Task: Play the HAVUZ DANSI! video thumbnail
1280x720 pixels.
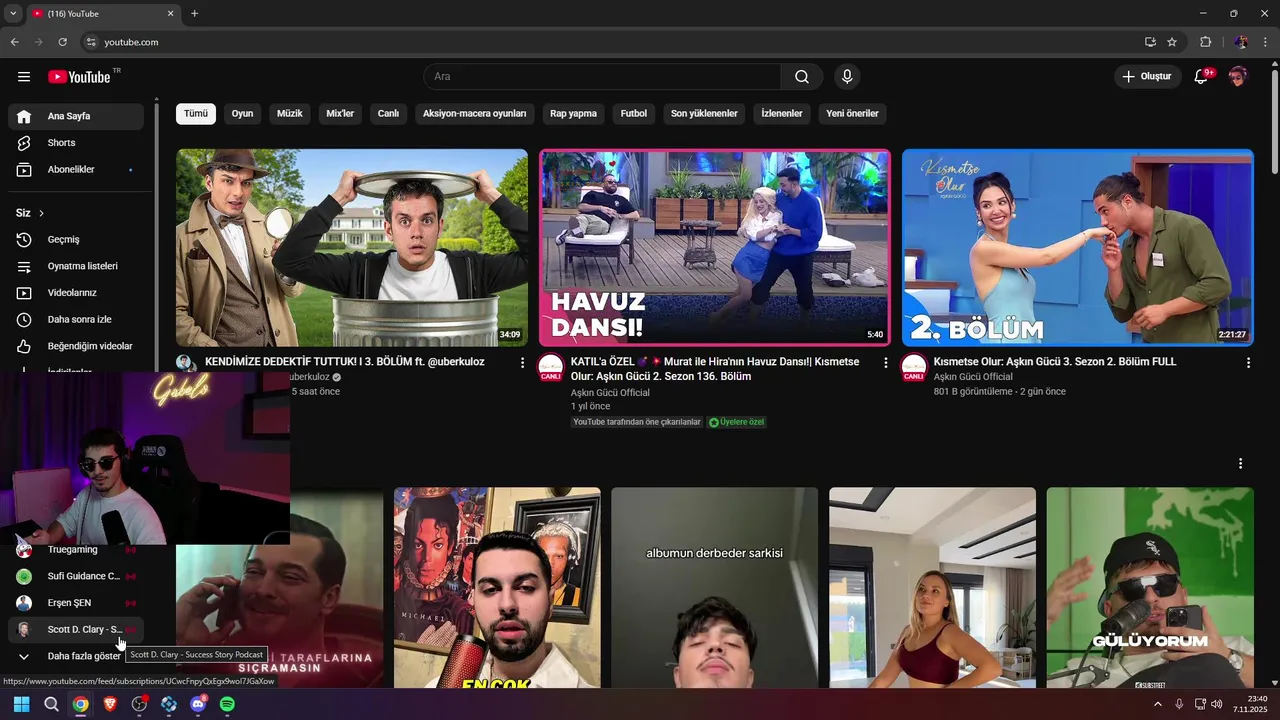Action: [715, 247]
